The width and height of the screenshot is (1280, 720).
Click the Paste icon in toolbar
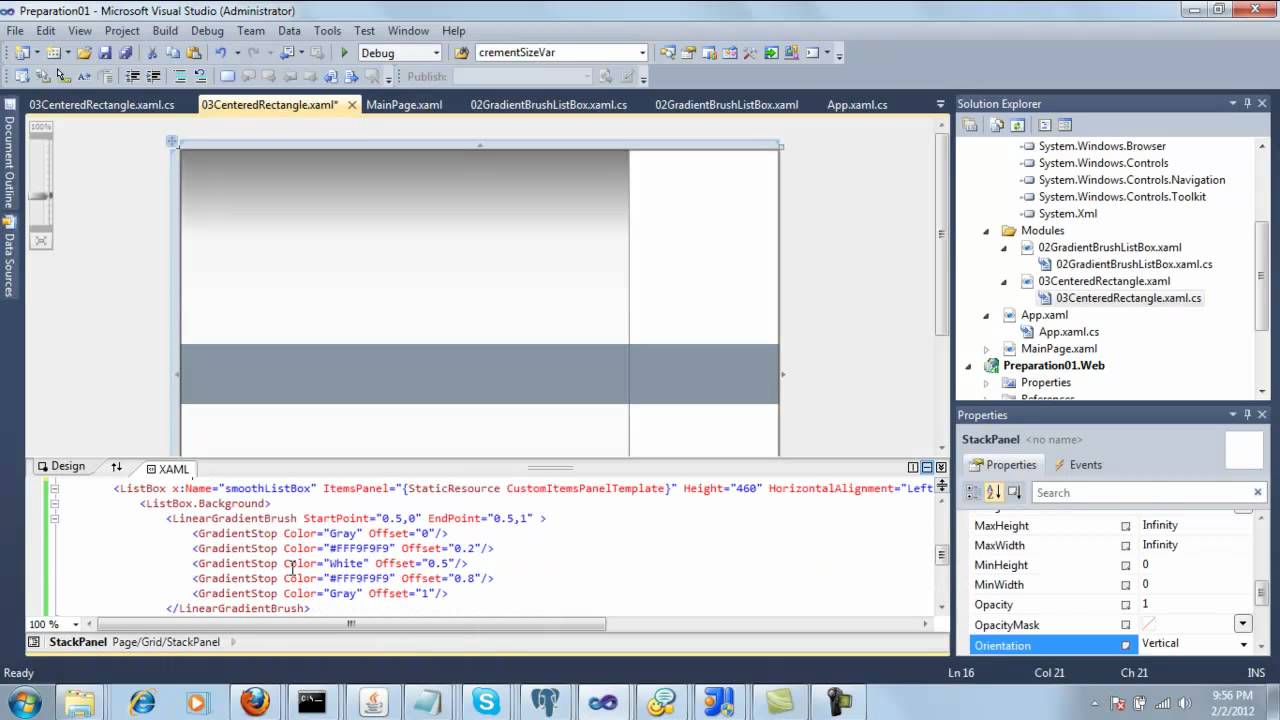(192, 53)
